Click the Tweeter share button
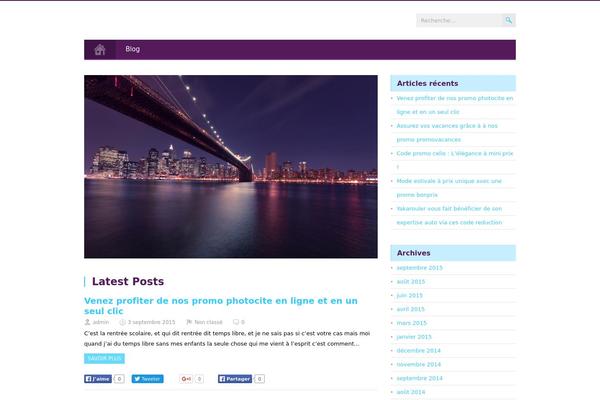This screenshot has height=400, width=600. click(148, 379)
